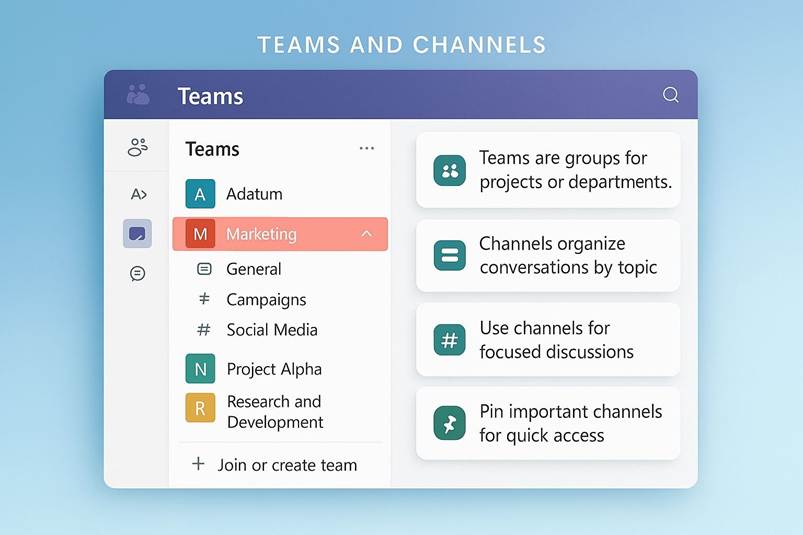The image size is (803, 535).
Task: Click the highlighted active rail icon
Action: click(138, 234)
